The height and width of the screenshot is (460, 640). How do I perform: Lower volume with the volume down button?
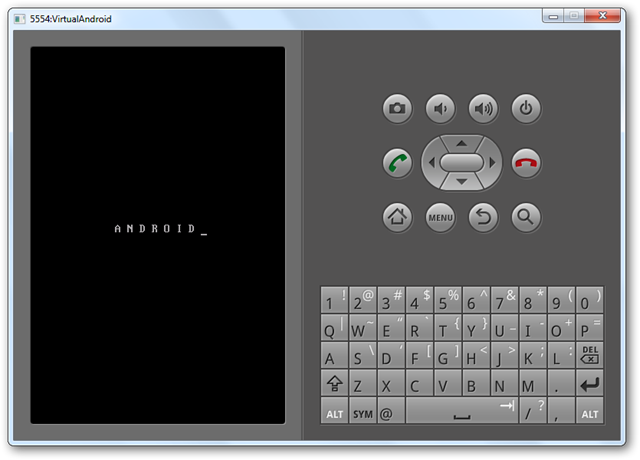coord(440,108)
